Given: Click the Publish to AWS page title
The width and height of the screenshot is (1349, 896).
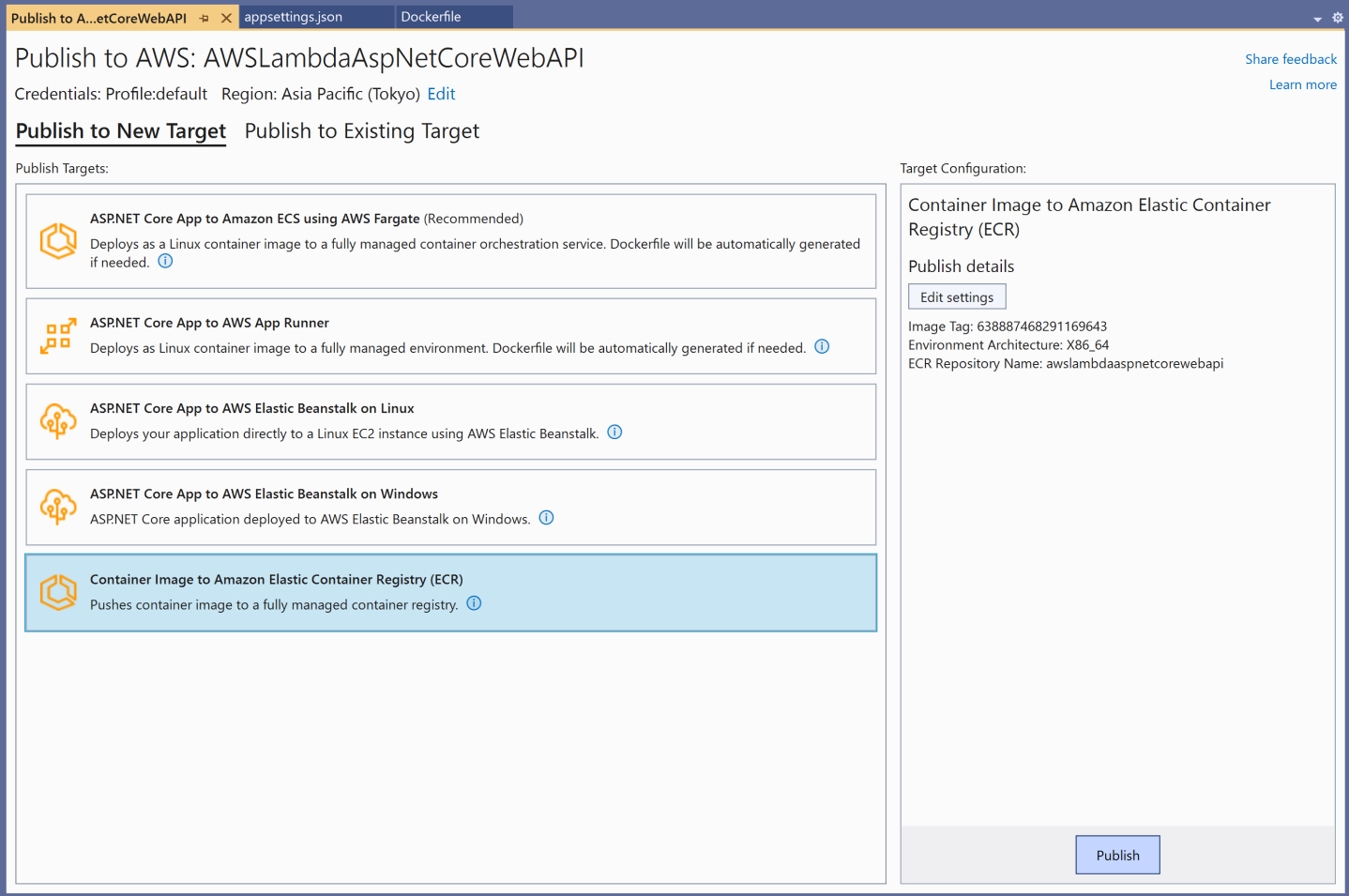Looking at the screenshot, I should (299, 58).
